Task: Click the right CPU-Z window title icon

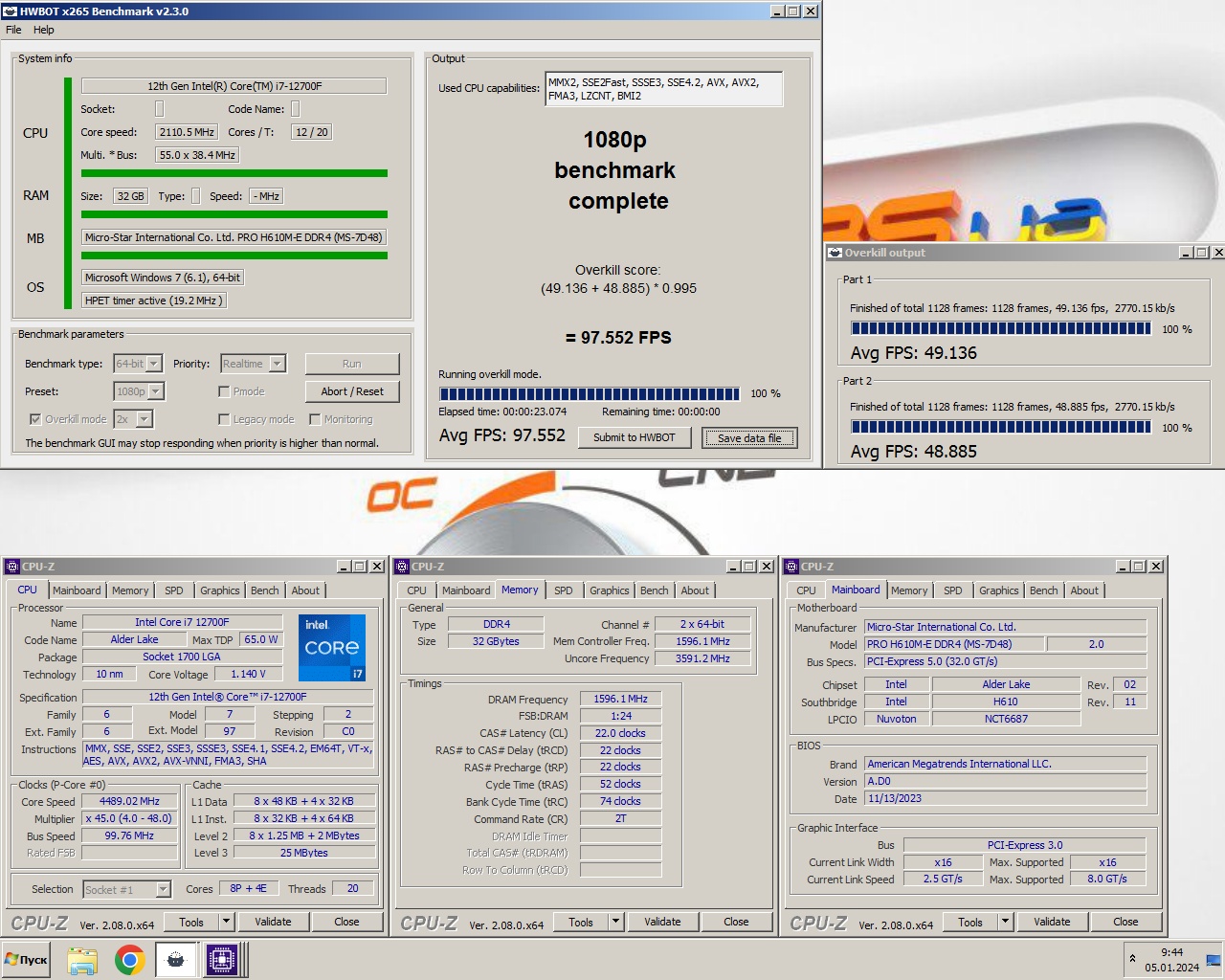Action: click(791, 567)
